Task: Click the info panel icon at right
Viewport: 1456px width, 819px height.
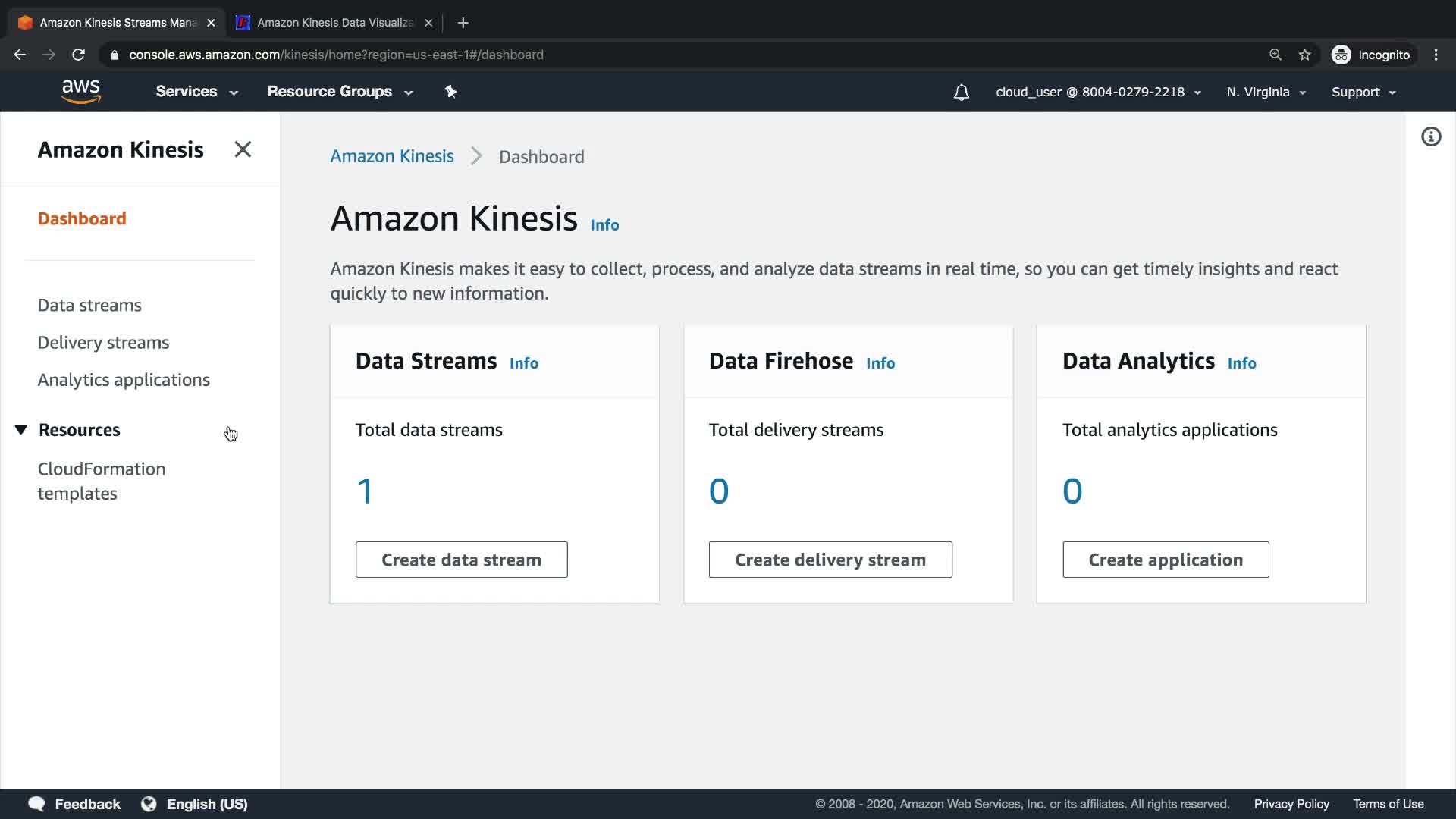Action: [x=1430, y=137]
